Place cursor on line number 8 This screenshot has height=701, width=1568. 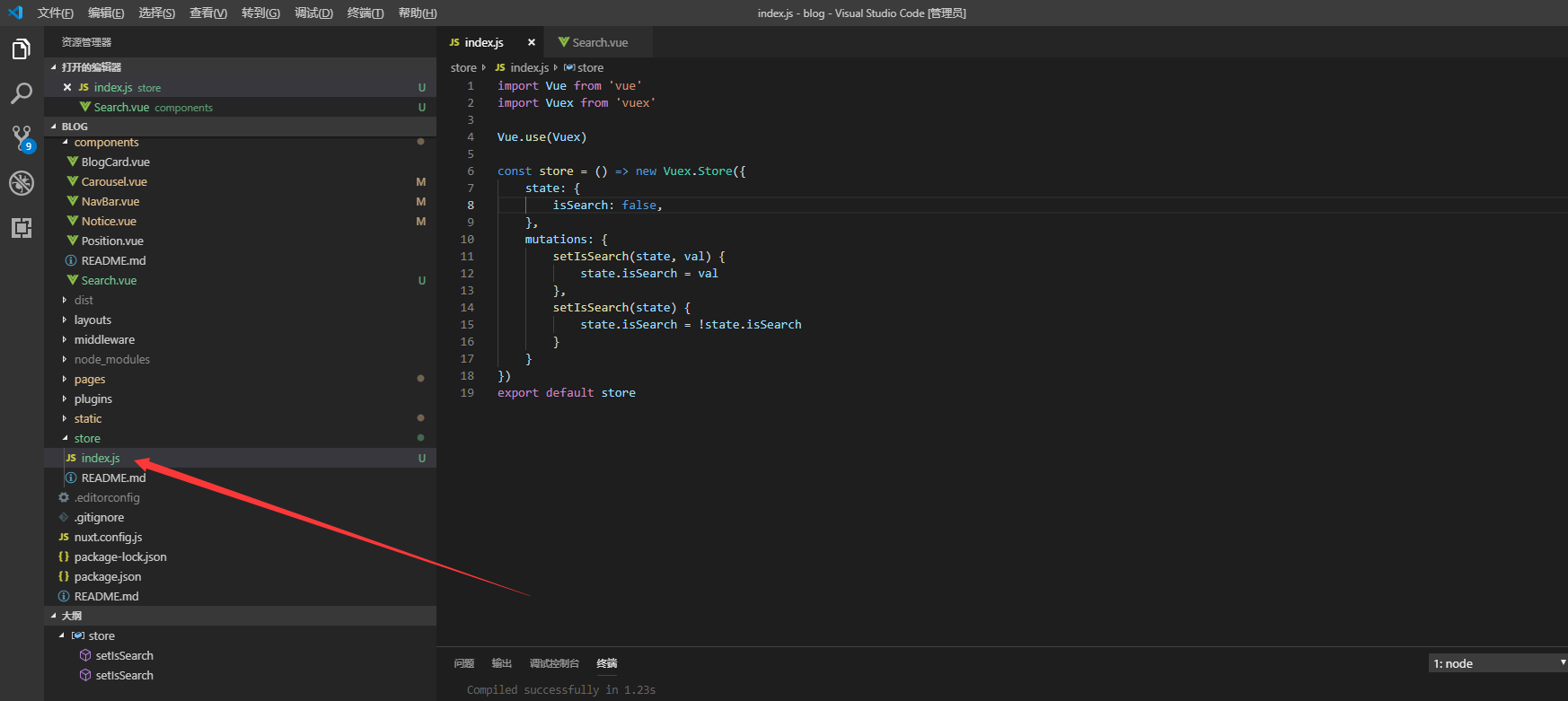point(471,205)
